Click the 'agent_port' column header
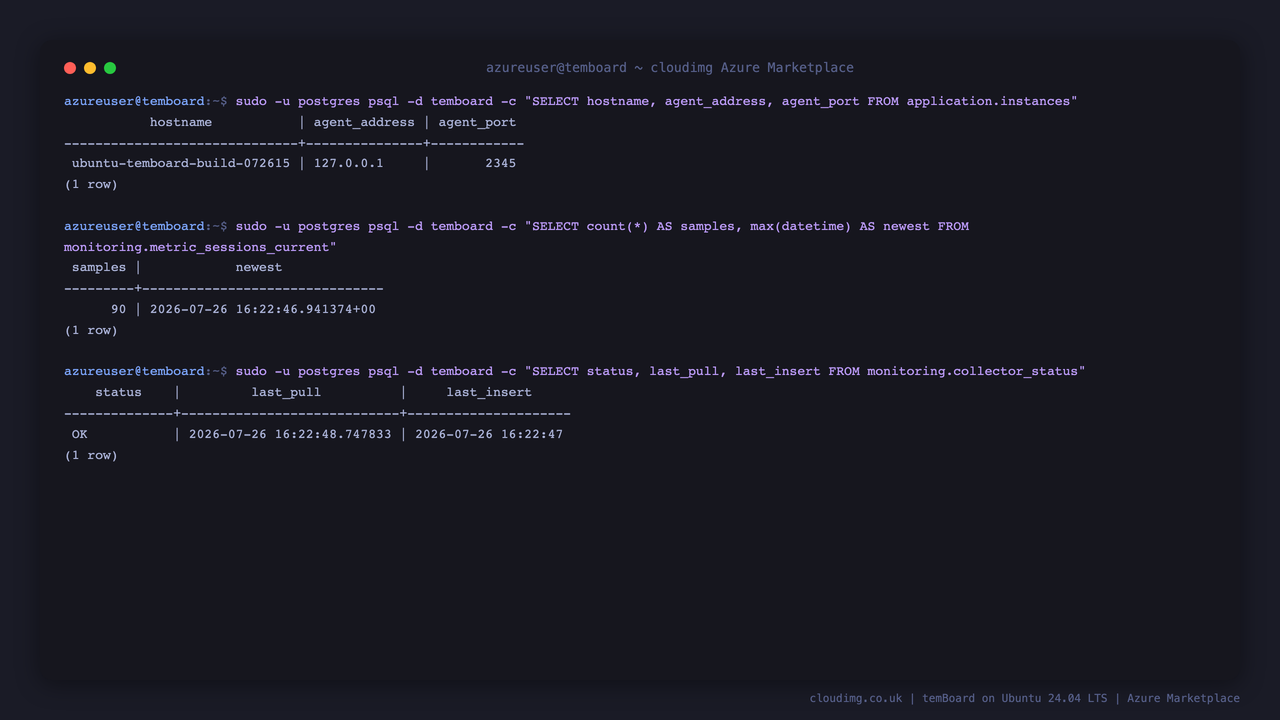This screenshot has width=1280, height=720. (477, 122)
